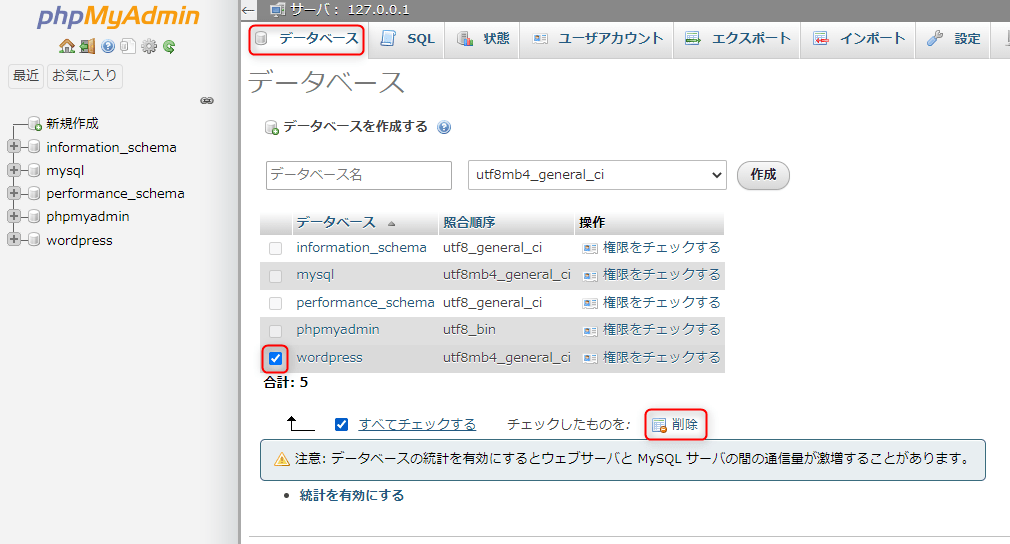Click privileges icon in performance_schema row
Screen dimensions: 1010x544
click(589, 303)
